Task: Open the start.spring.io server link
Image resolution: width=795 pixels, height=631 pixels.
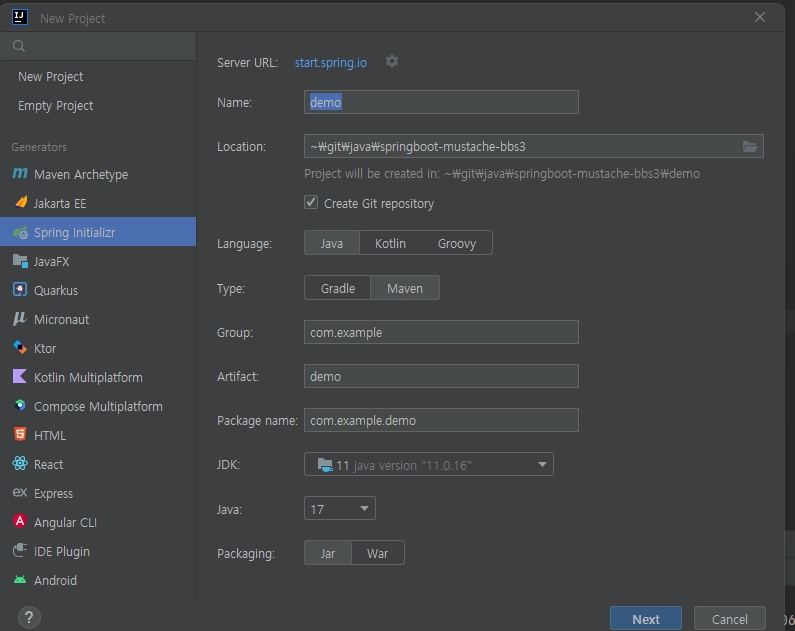Action: [x=330, y=63]
